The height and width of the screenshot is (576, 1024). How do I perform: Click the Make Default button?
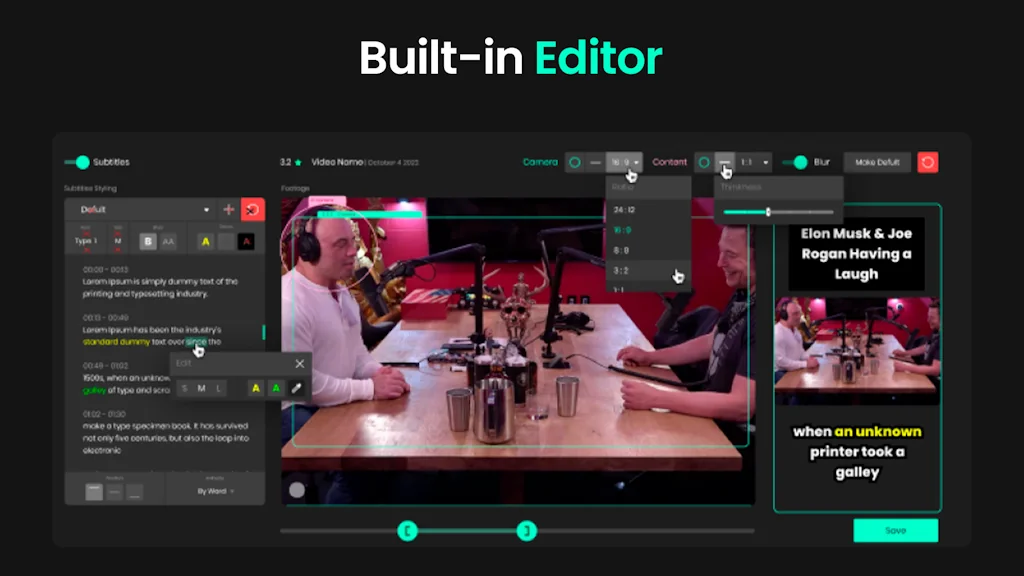(x=877, y=162)
